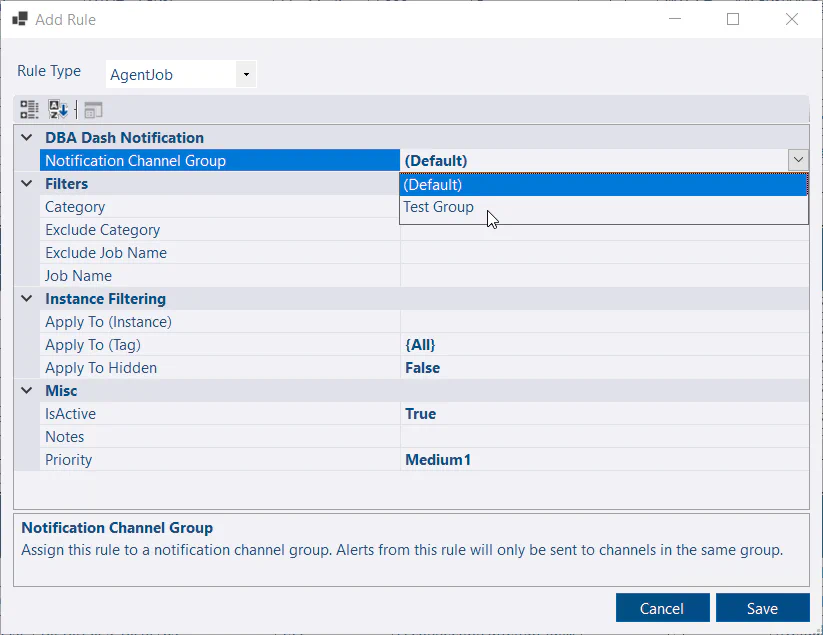Click the Property Pages icon
Image resolution: width=823 pixels, height=635 pixels.
pos(93,110)
